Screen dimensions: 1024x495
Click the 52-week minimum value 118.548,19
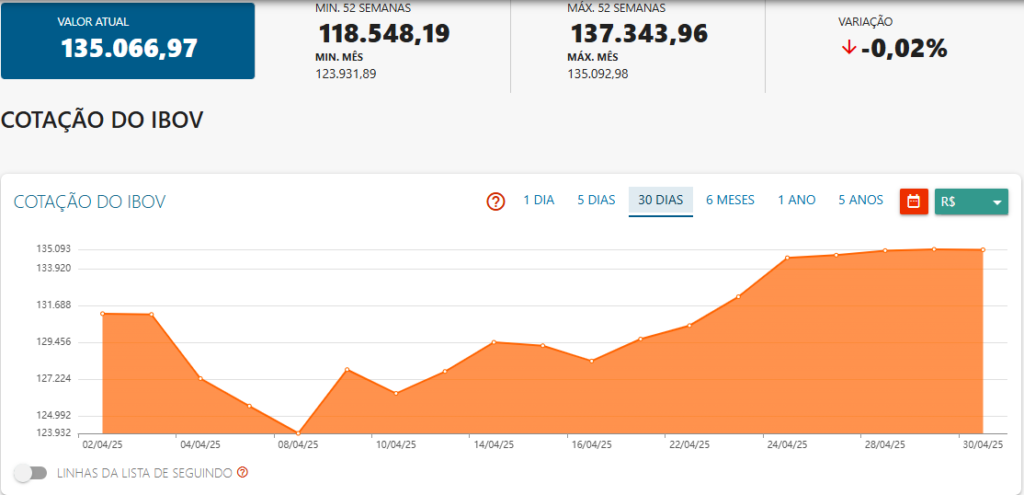(384, 33)
